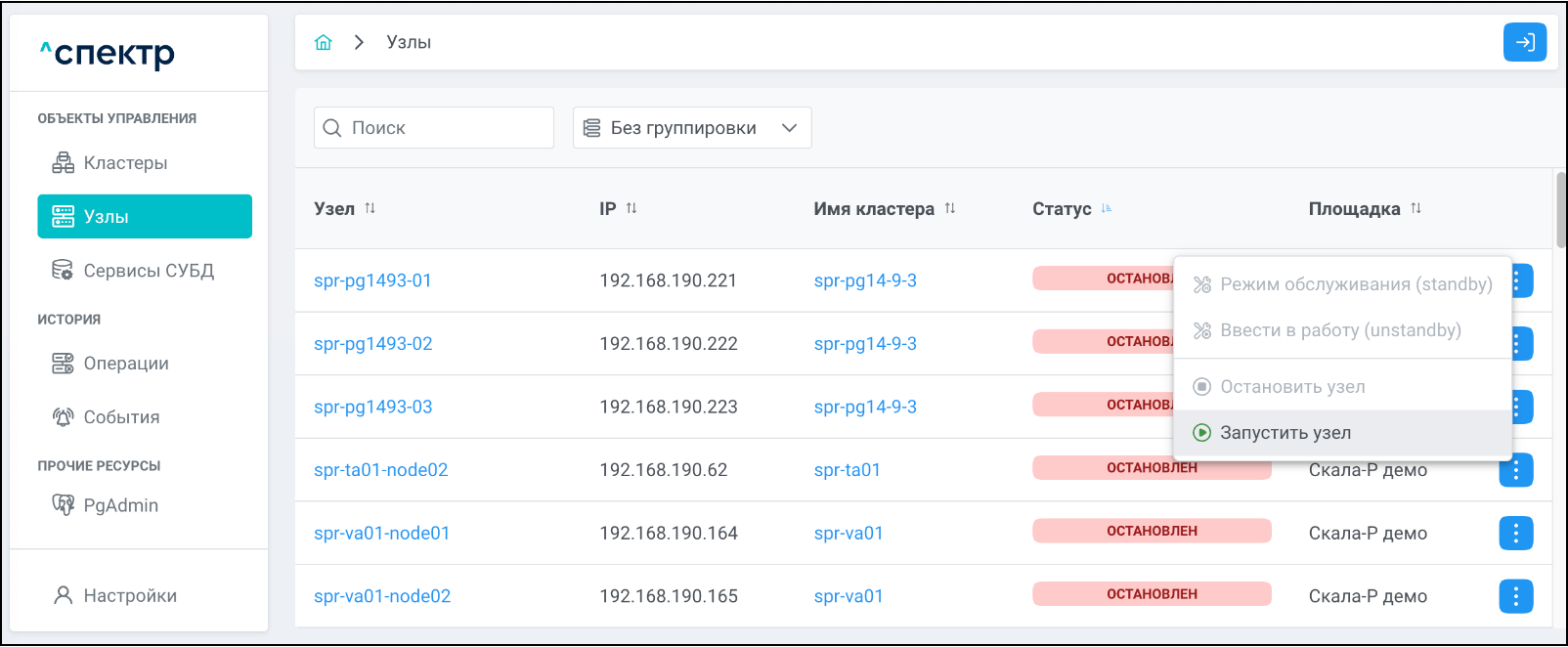Sort by Статус column icon

(x=1107, y=208)
